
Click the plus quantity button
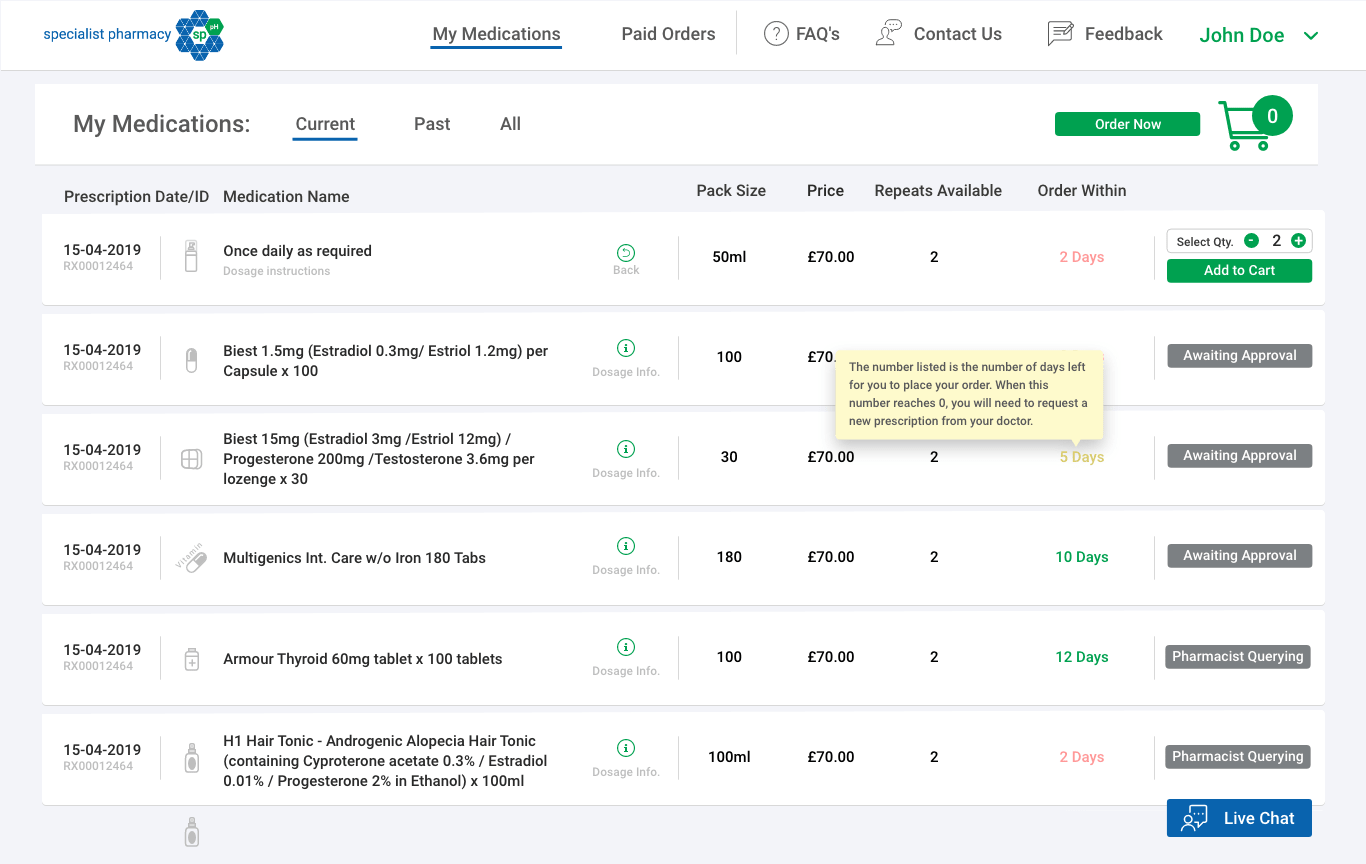(1298, 241)
